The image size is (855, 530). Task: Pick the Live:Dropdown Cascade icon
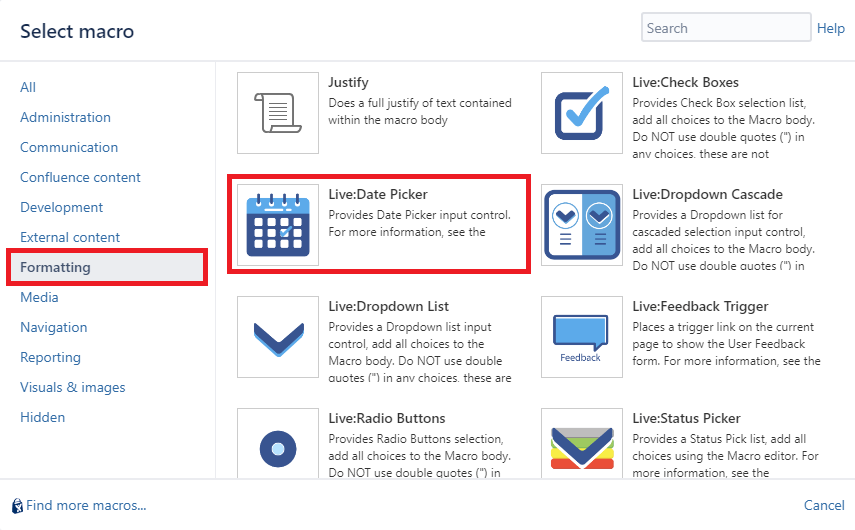[582, 224]
